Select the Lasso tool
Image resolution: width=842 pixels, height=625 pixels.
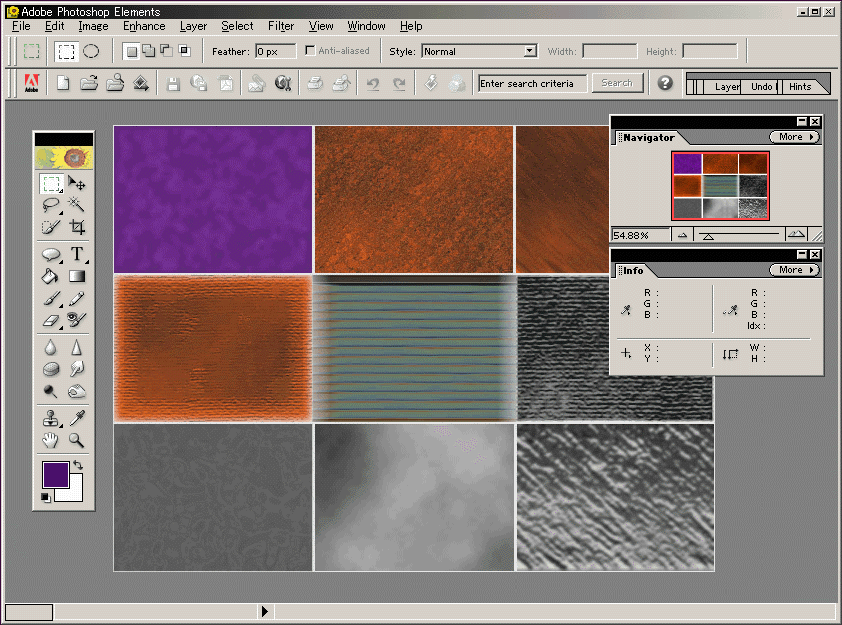[51, 206]
